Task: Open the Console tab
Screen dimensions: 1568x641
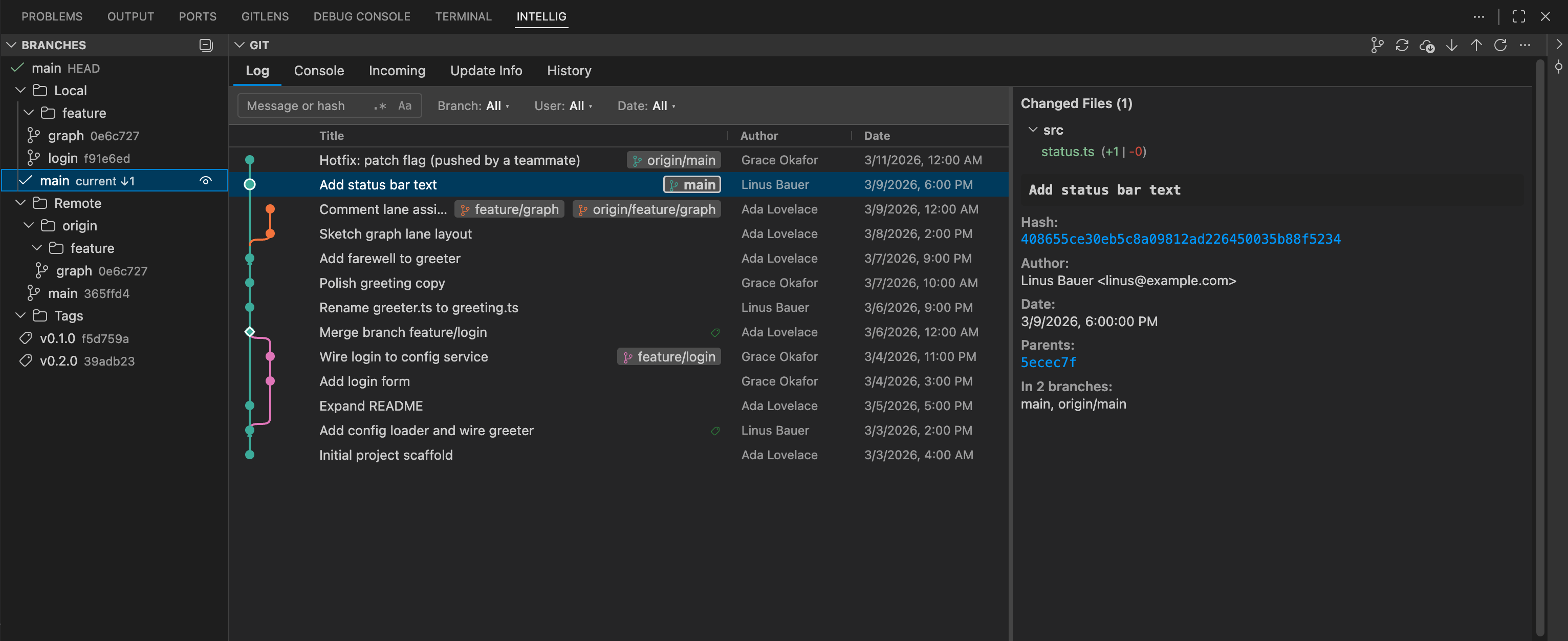Action: [x=319, y=71]
